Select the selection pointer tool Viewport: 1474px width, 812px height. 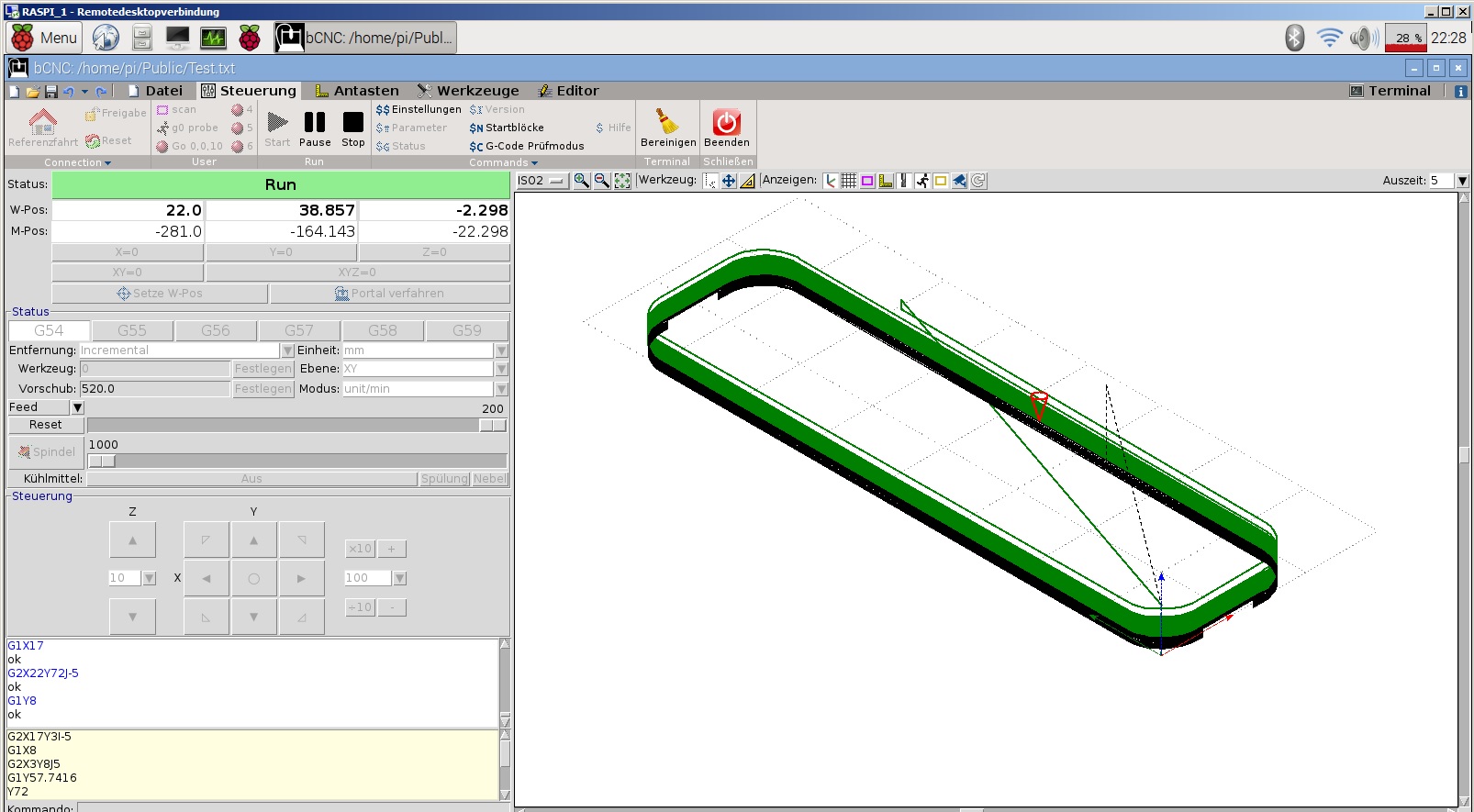pos(710,181)
